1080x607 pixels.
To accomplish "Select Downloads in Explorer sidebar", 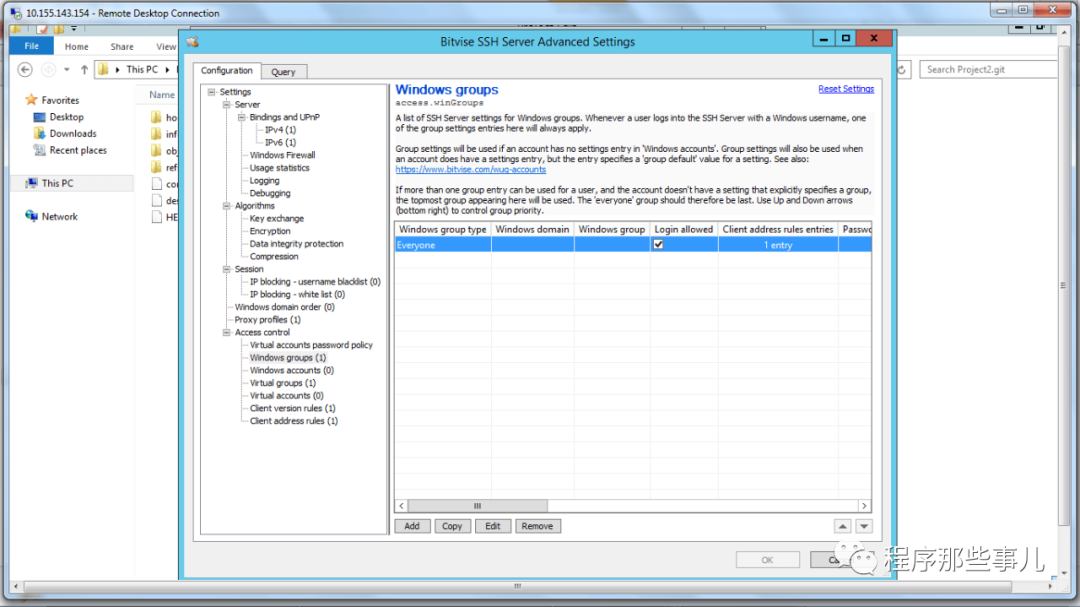I will click(x=72, y=134).
